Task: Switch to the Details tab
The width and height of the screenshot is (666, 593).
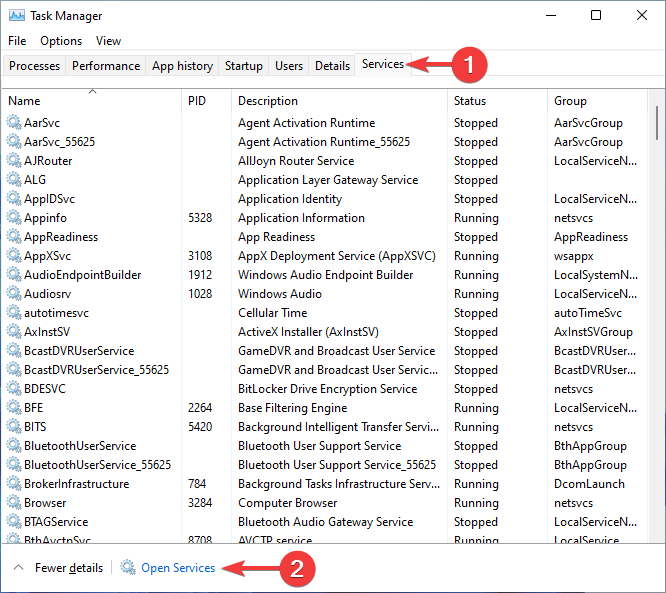Action: [x=332, y=66]
